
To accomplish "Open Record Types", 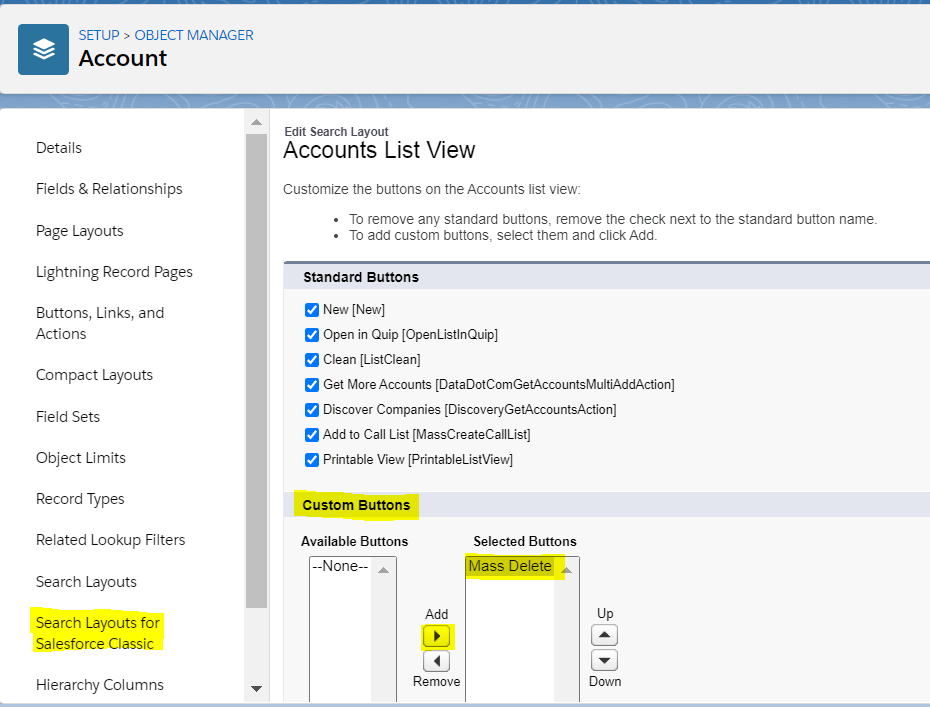I will [80, 499].
